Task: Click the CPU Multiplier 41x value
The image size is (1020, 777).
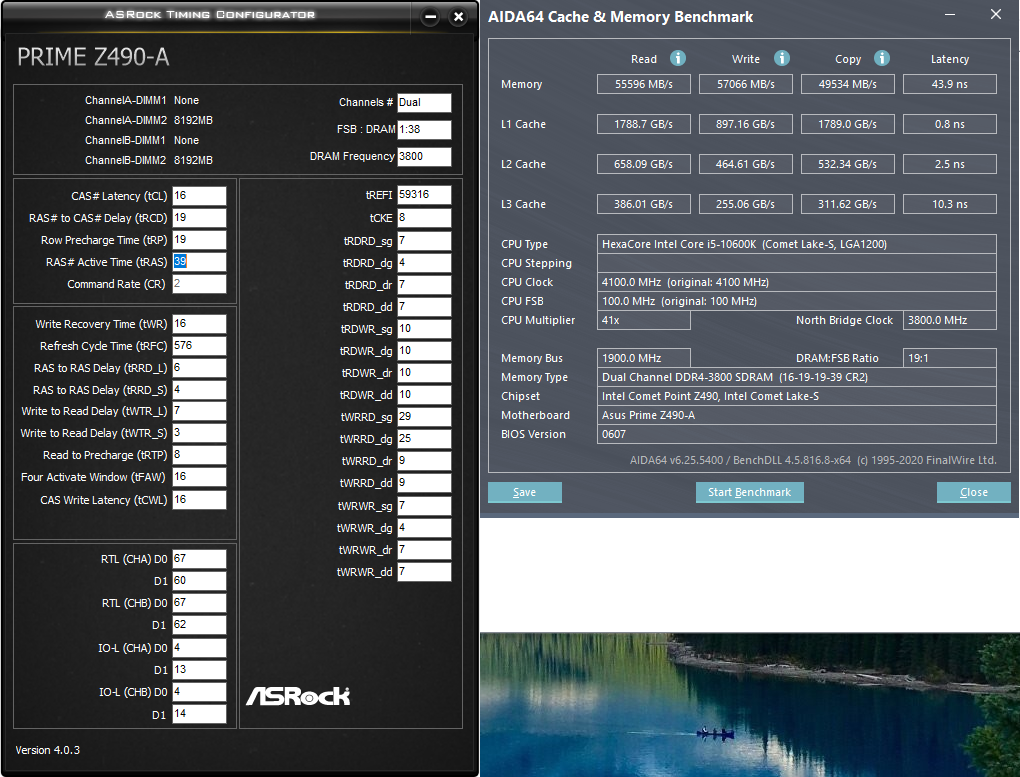Action: 643,320
